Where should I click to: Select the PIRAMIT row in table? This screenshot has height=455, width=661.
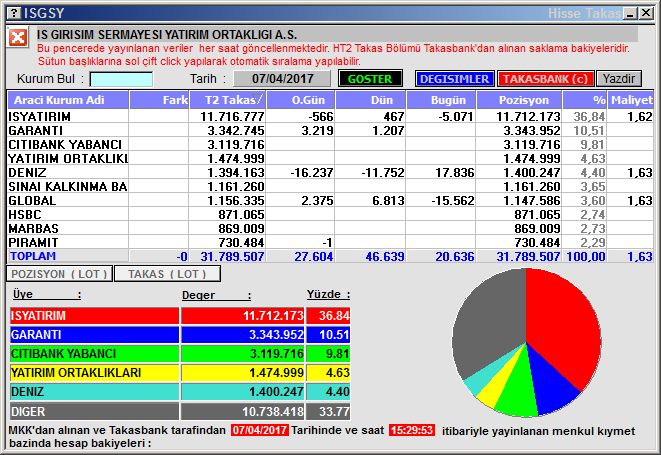click(330, 242)
